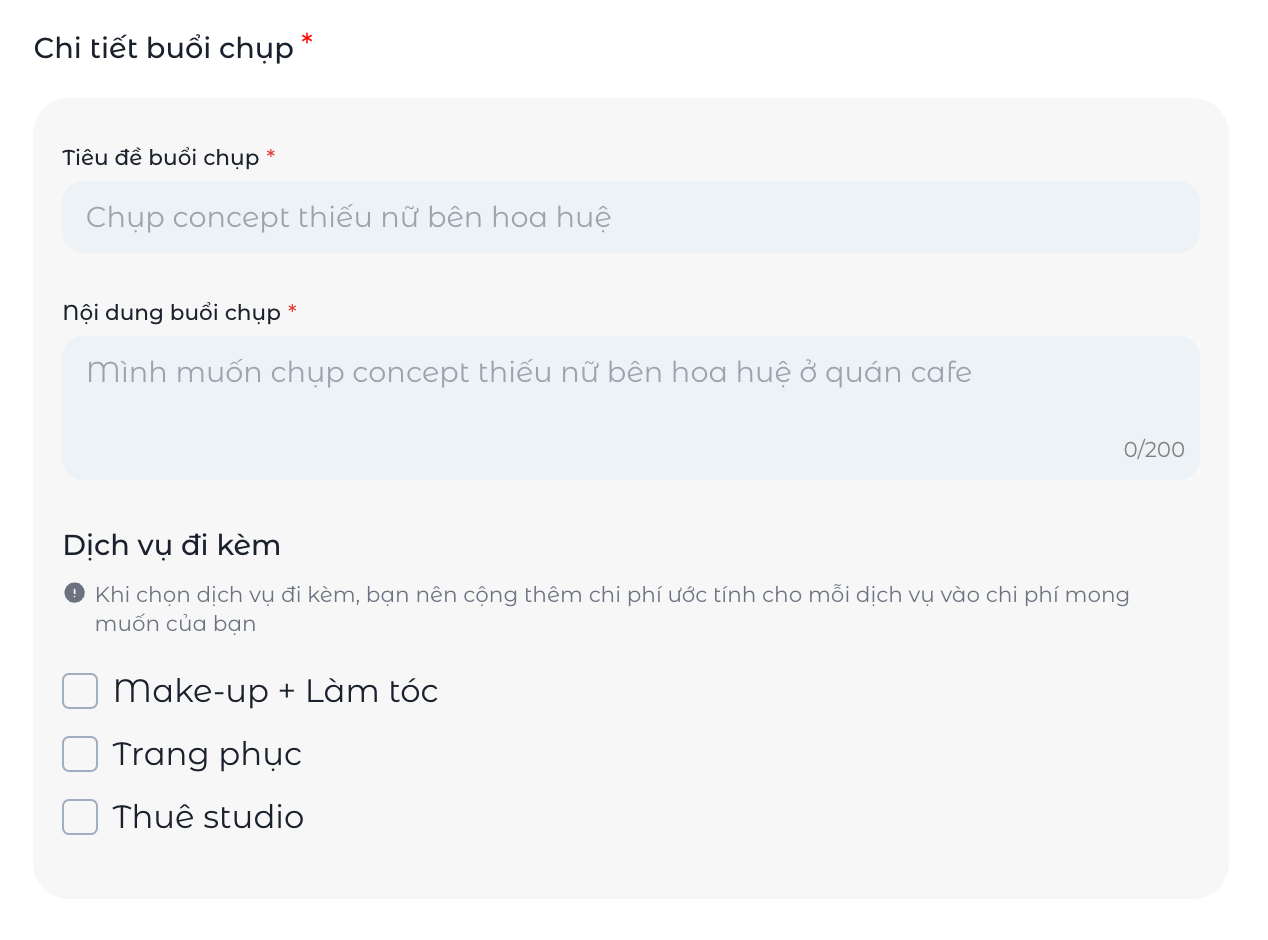
Task: Click the 0/200 character counter
Action: [x=1152, y=449]
